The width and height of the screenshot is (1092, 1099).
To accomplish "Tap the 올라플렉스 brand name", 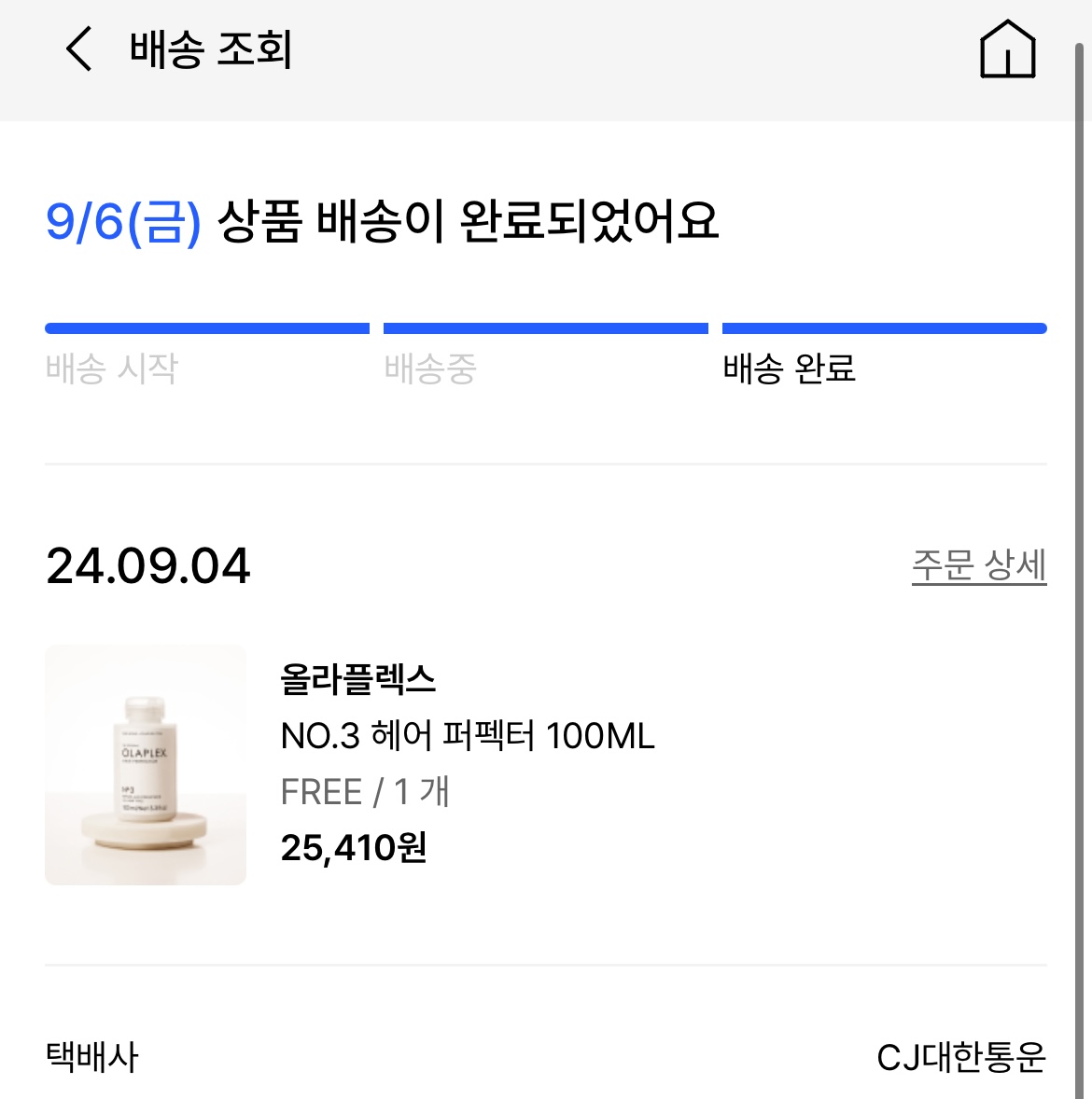I will click(x=357, y=679).
